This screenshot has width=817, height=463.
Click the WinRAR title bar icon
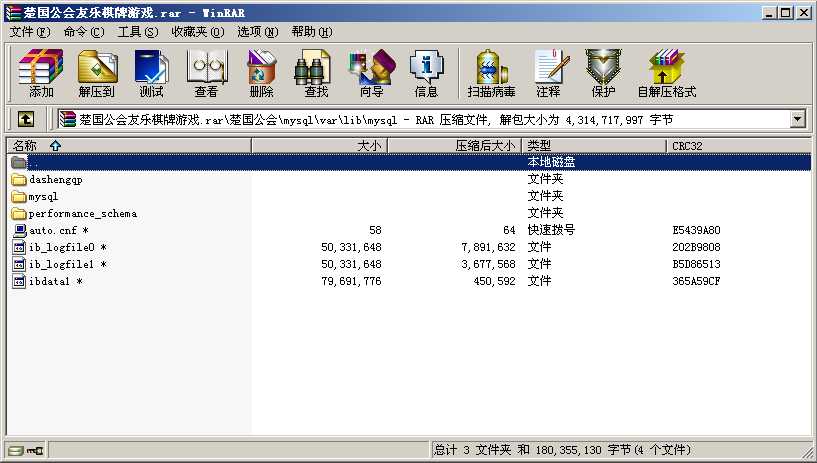point(14,13)
